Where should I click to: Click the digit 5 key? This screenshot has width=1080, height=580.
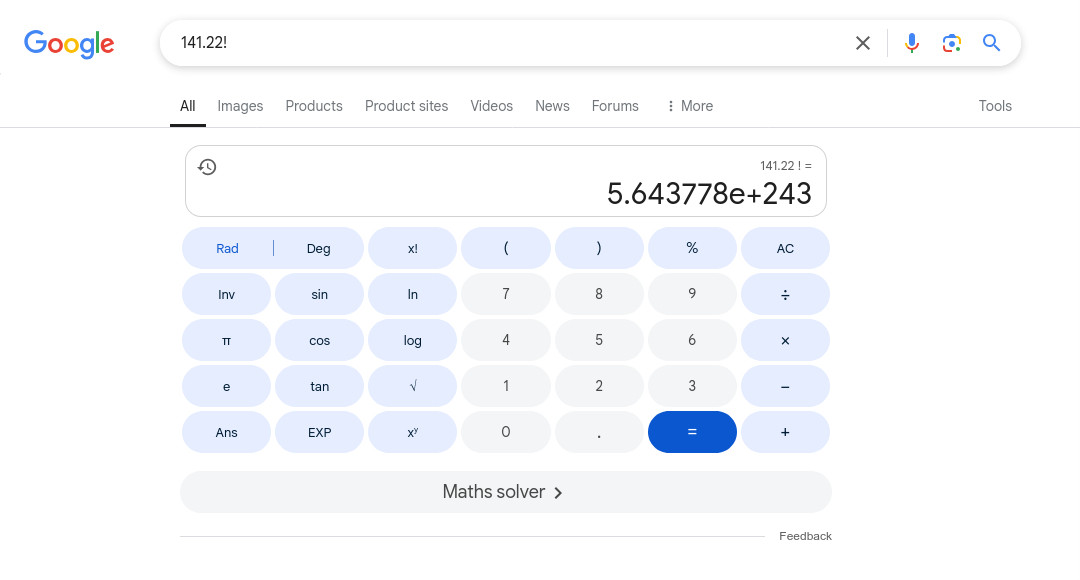click(599, 340)
